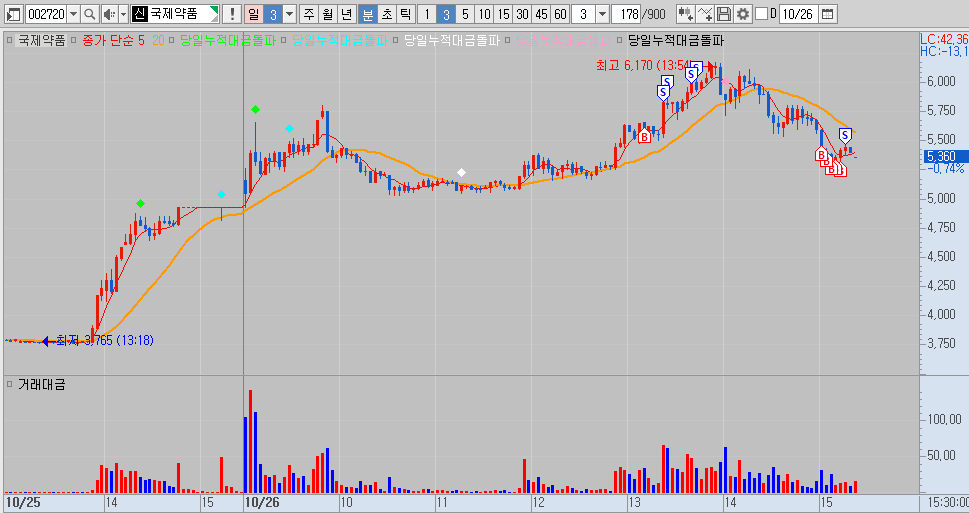Click the -0.74% change label
Image resolution: width=969 pixels, height=513 pixels.
point(946,169)
